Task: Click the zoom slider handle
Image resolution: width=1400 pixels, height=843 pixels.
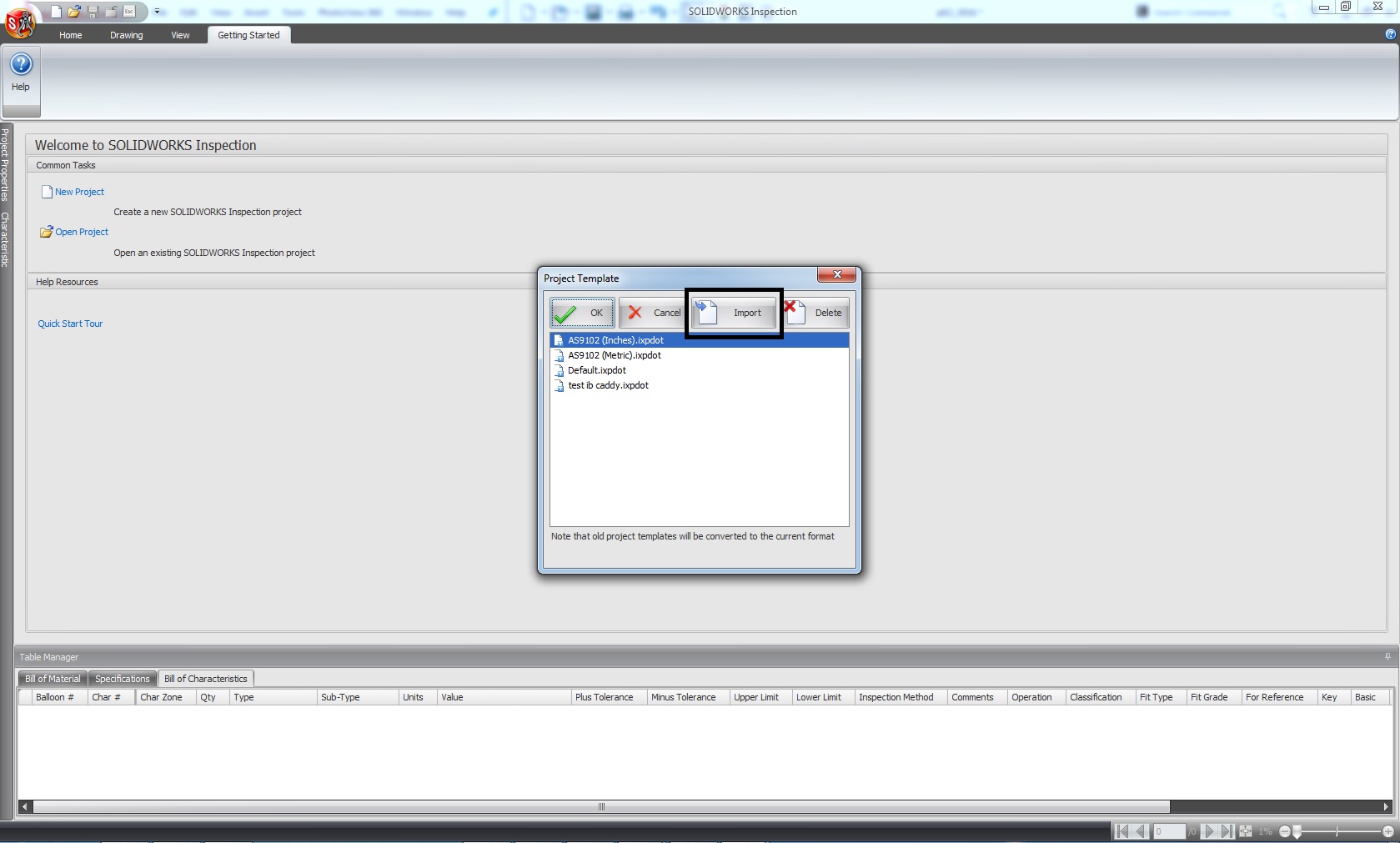Action: point(1297,832)
